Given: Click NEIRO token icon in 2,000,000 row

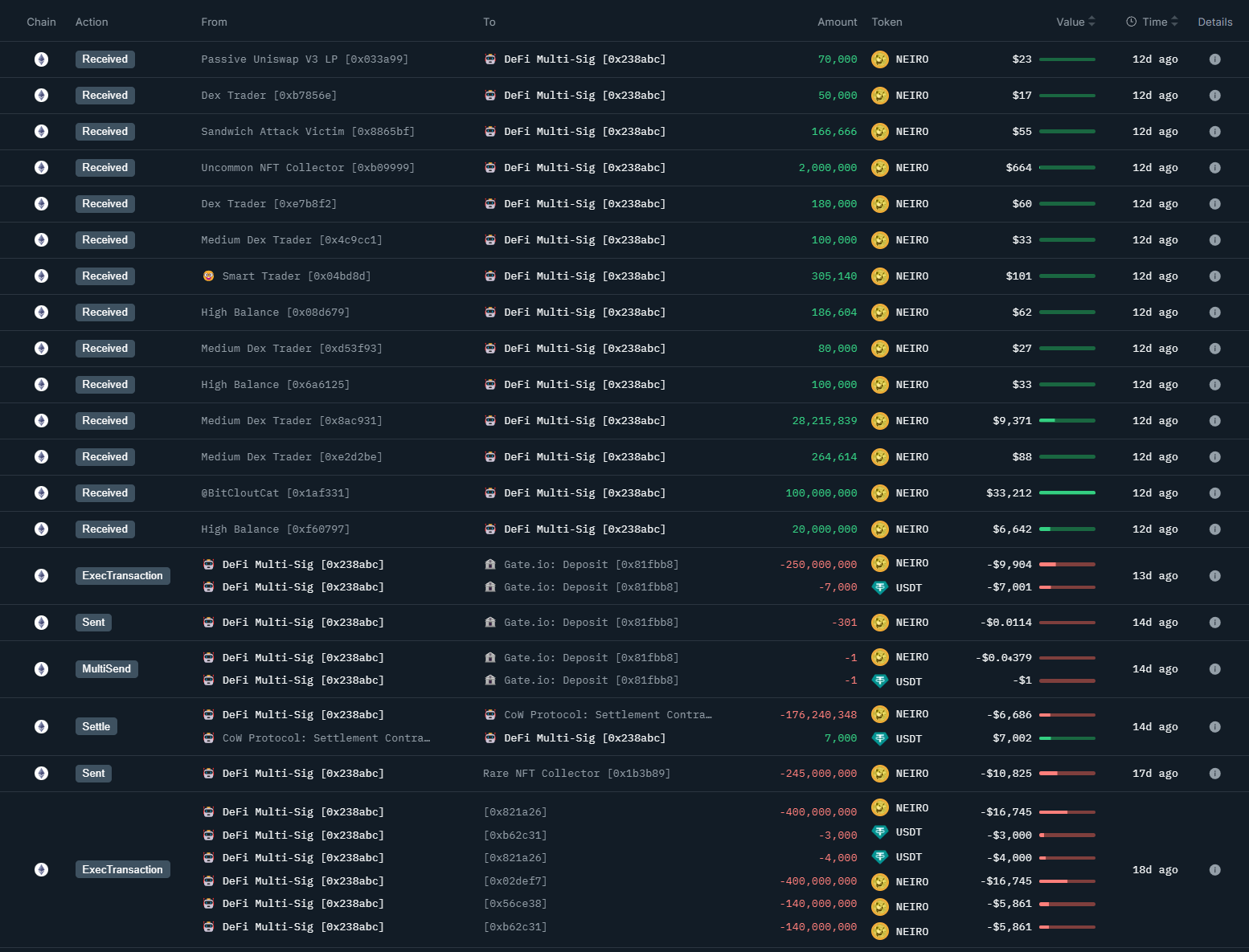Looking at the screenshot, I should 880,168.
